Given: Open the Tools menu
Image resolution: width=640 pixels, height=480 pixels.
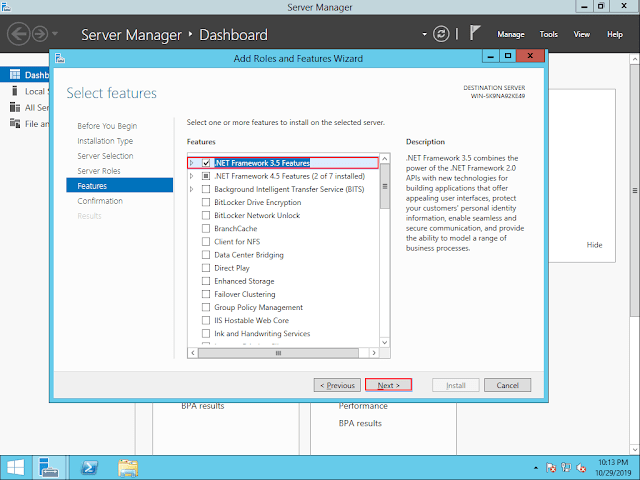Looking at the screenshot, I should point(549,34).
